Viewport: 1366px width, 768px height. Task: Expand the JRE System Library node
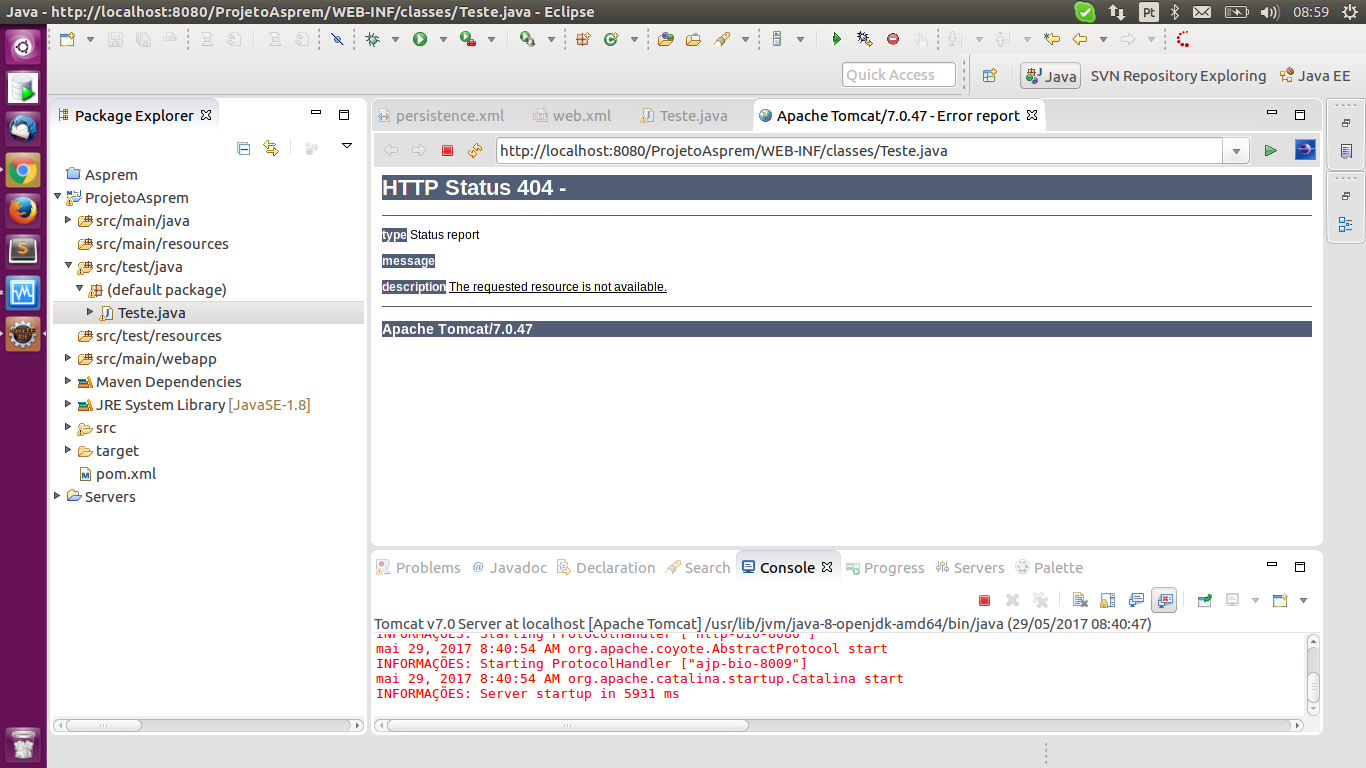pyautogui.click(x=68, y=404)
